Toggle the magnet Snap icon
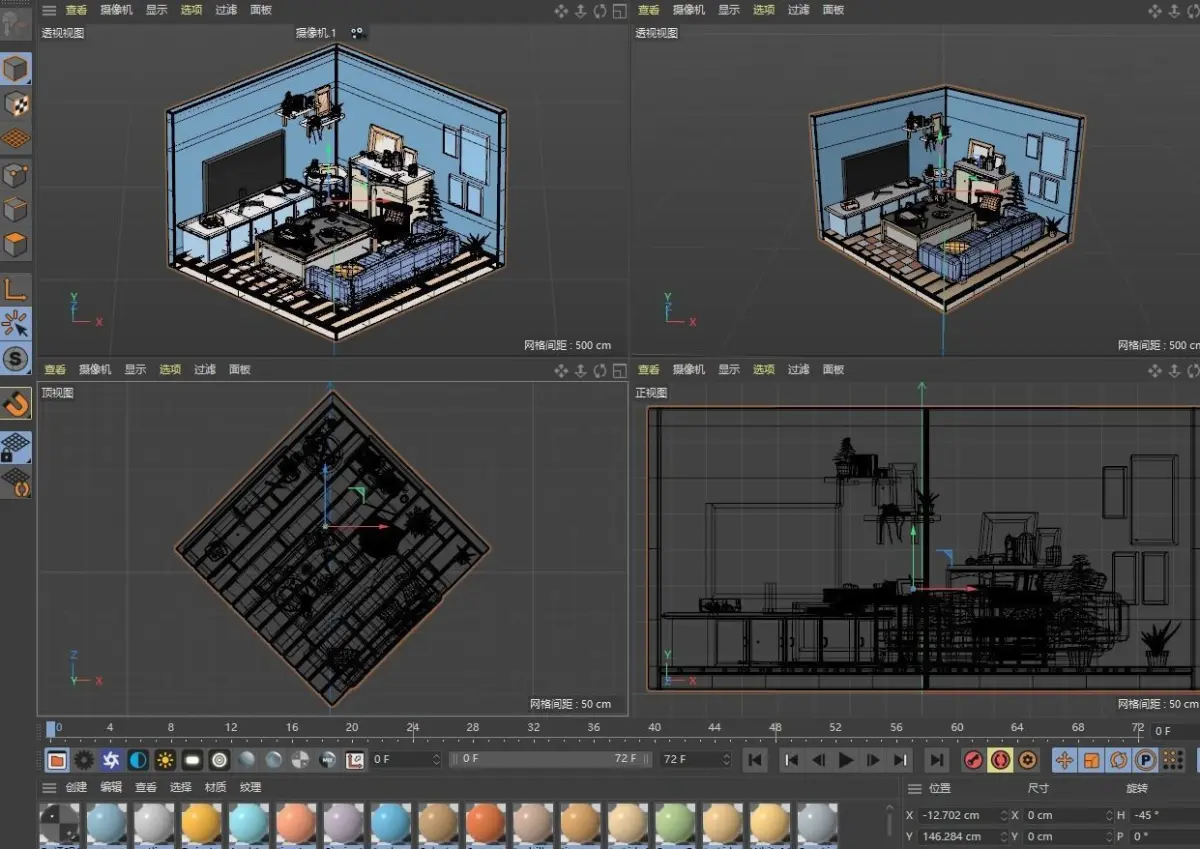 coord(16,403)
